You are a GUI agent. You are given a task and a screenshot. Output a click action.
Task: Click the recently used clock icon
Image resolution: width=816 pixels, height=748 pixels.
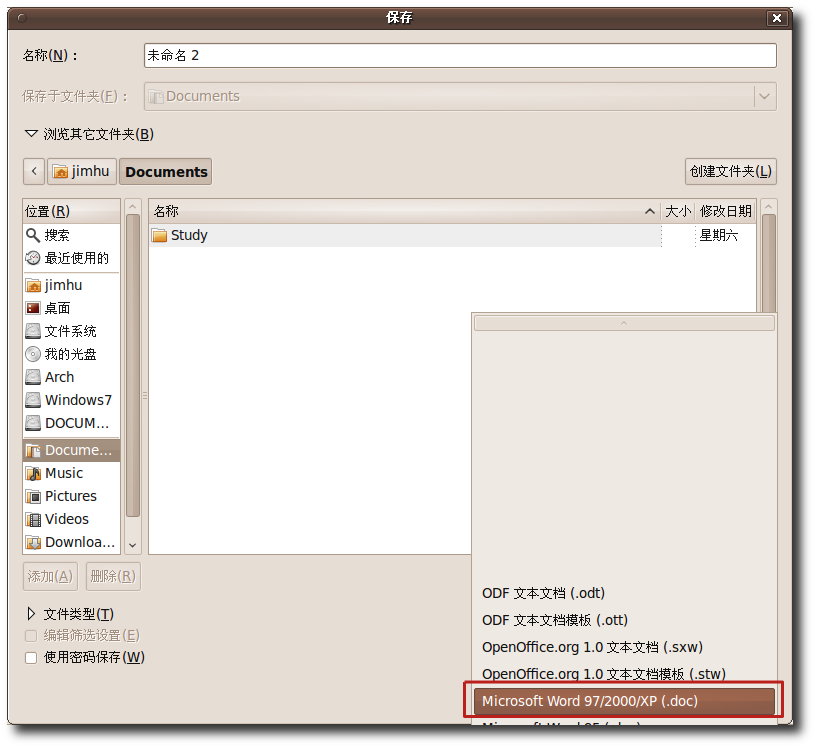[33, 258]
